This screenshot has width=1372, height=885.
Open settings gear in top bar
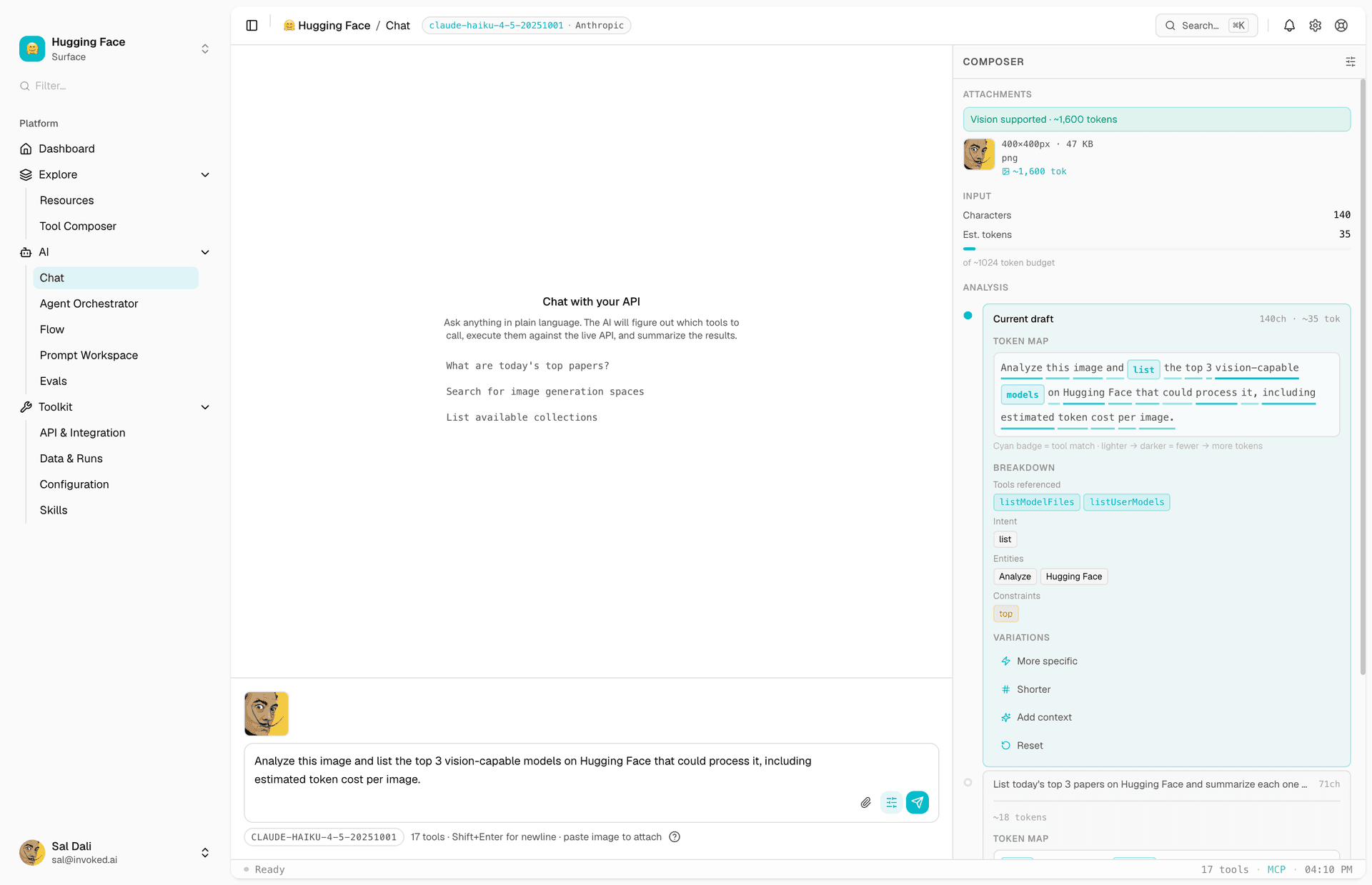[x=1315, y=26]
